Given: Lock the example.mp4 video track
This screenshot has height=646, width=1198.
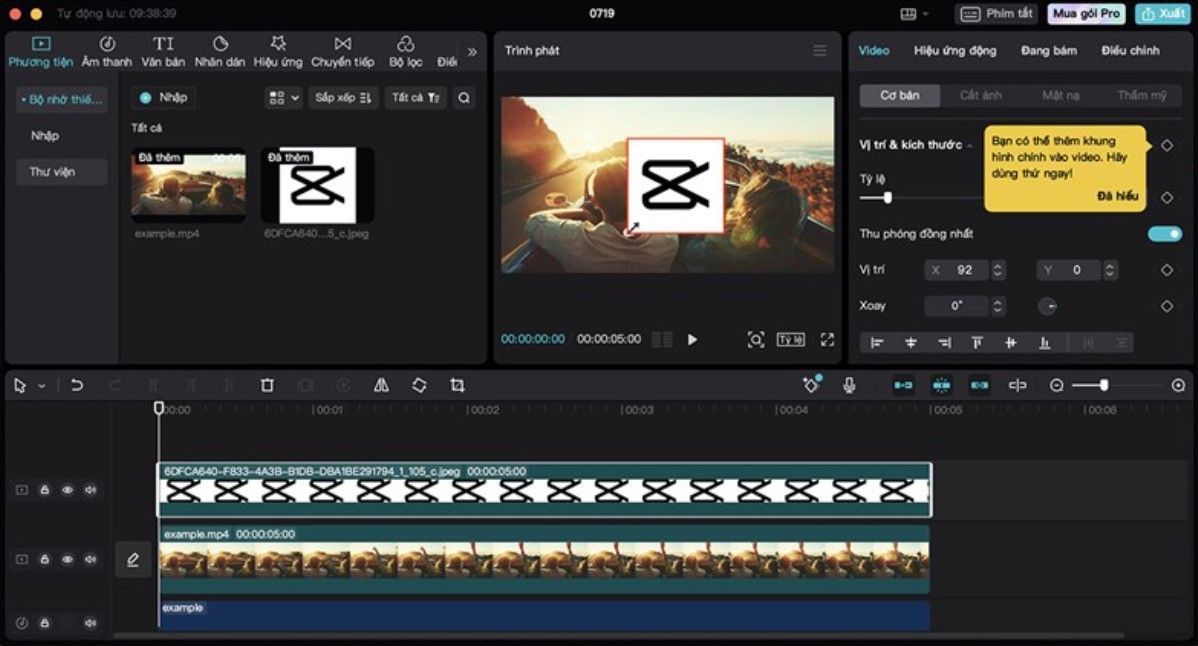Looking at the screenshot, I should [x=44, y=560].
